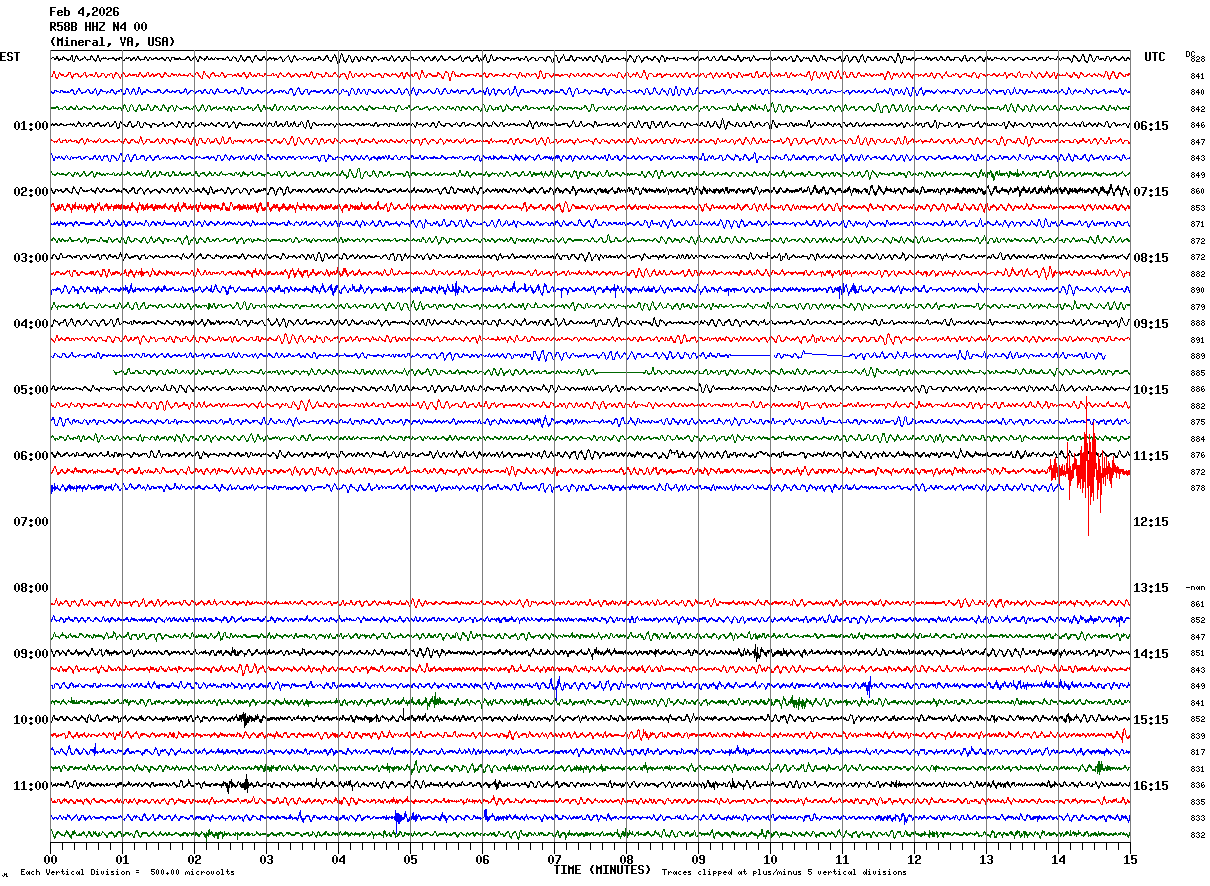Viewport: 1210px width, 886px height.
Task: Select the 03:00 EST row label
Action: pos(31,258)
